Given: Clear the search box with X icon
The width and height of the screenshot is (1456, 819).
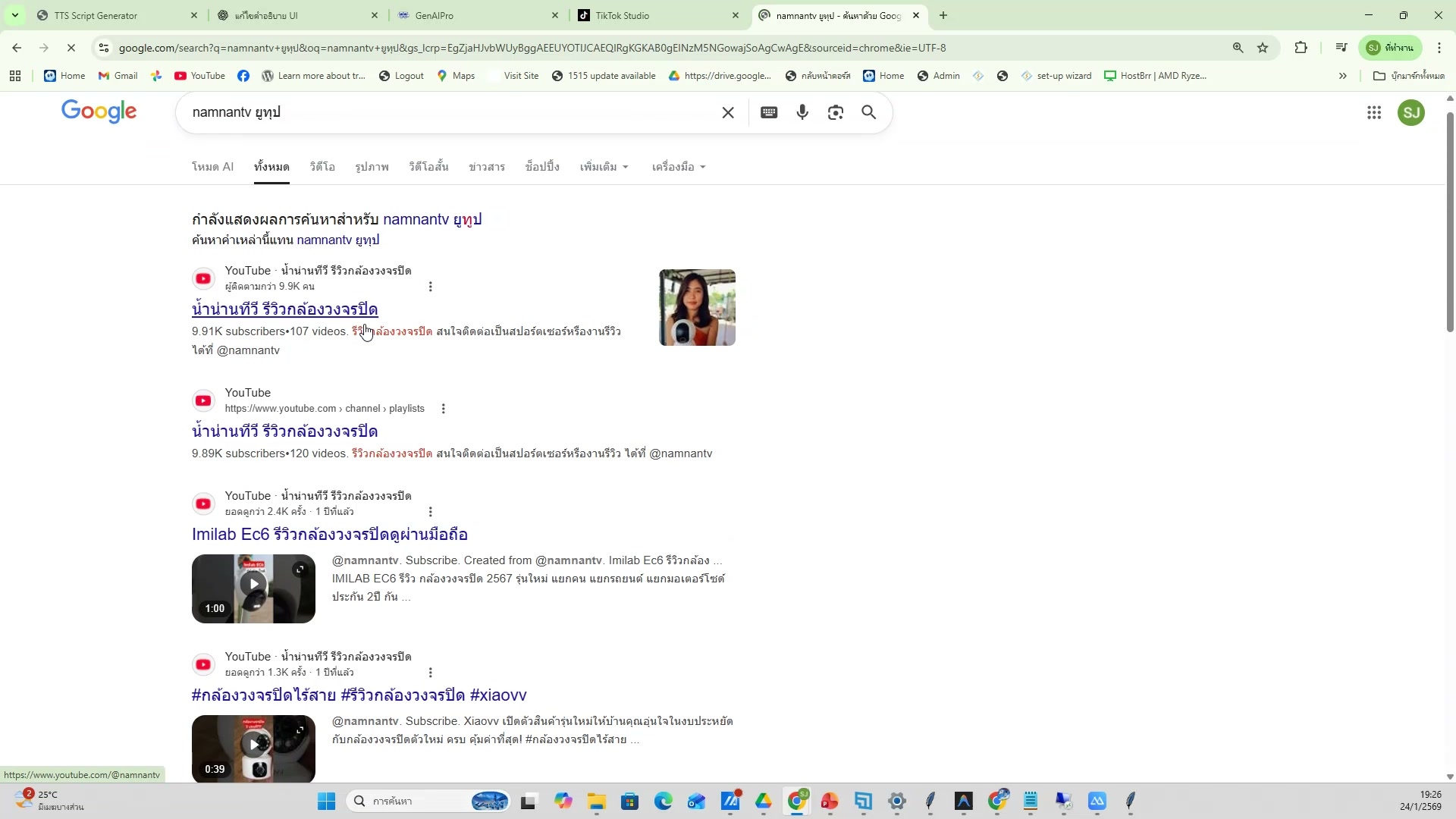Looking at the screenshot, I should (728, 113).
